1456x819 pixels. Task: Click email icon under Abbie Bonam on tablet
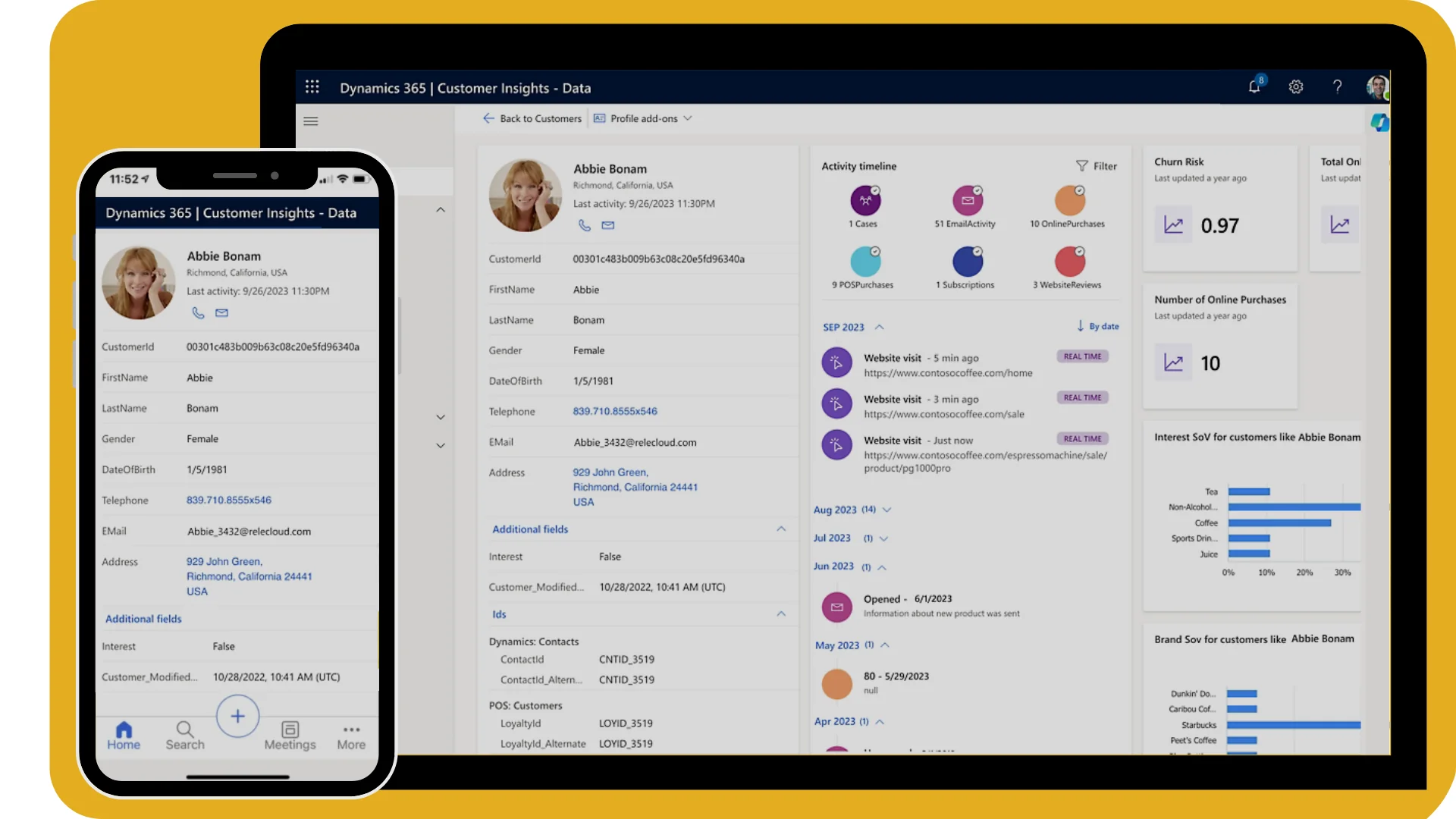(x=608, y=225)
